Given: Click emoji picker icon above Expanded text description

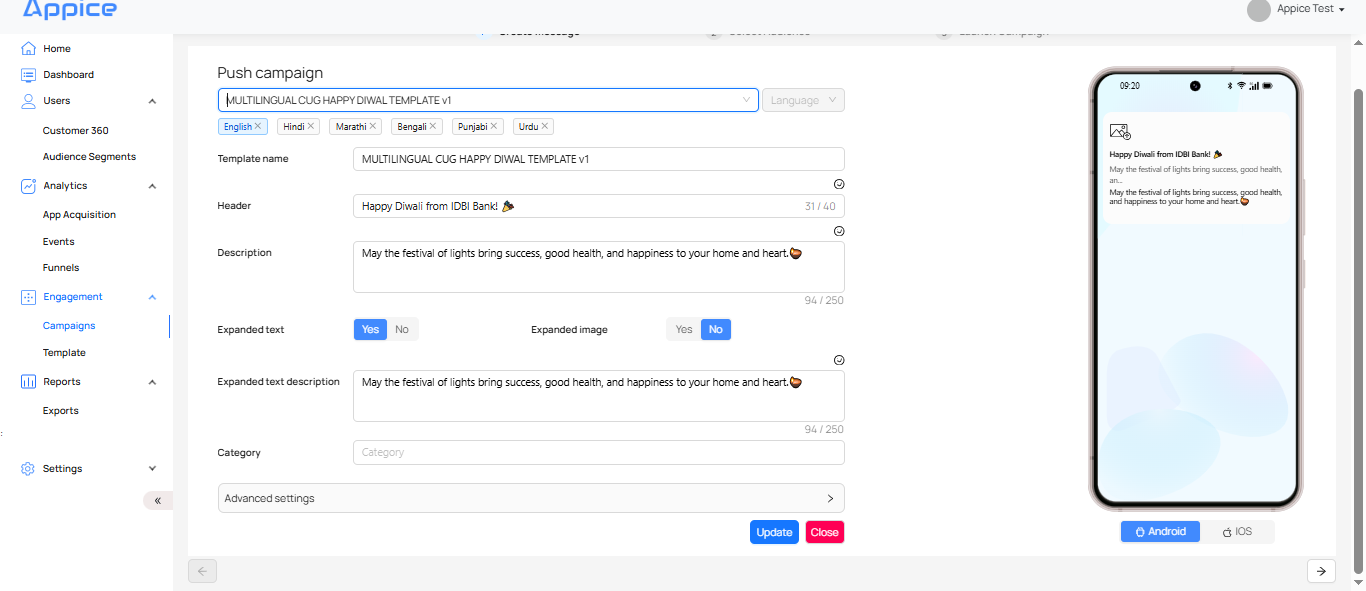Looking at the screenshot, I should [x=839, y=360].
